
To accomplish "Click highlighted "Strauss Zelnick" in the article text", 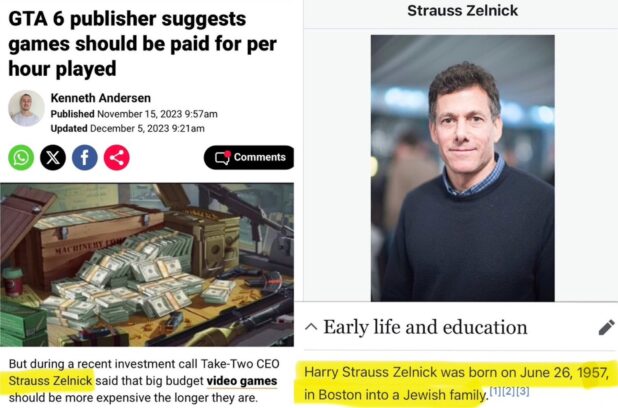I will (x=50, y=380).
